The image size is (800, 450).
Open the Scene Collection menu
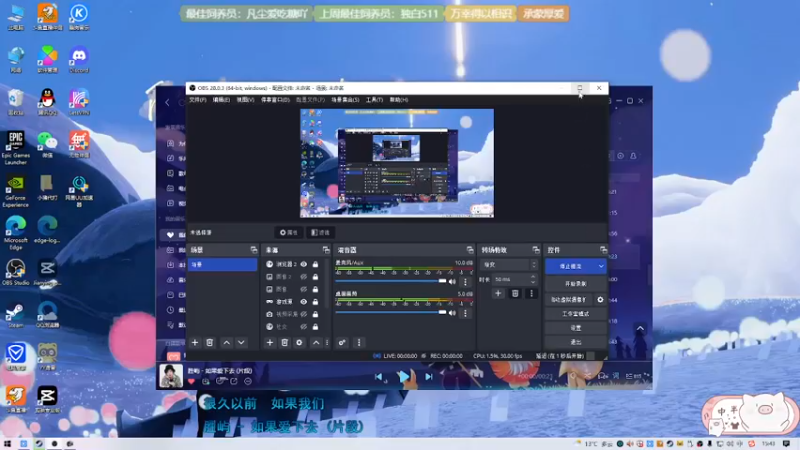pyautogui.click(x=345, y=100)
